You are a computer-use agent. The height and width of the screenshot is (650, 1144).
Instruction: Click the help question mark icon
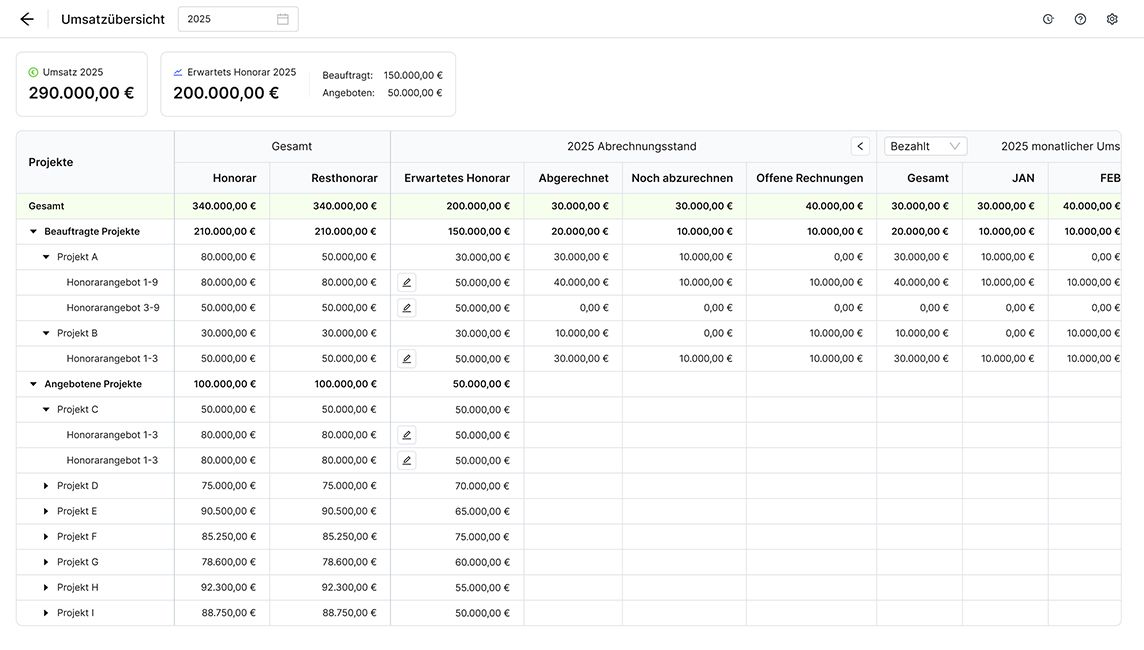[x=1080, y=19]
